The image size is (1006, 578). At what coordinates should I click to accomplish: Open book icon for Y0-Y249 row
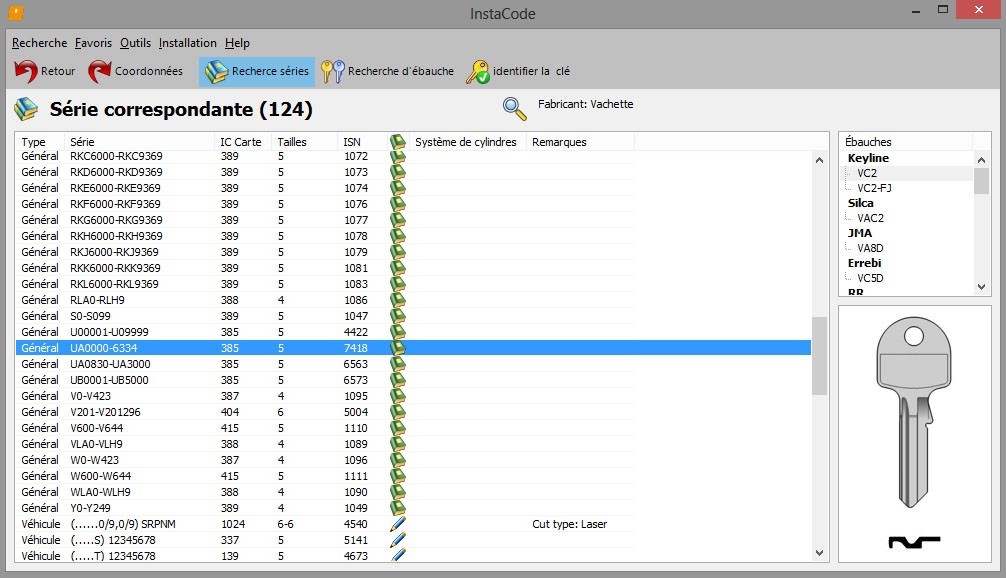(x=398, y=508)
